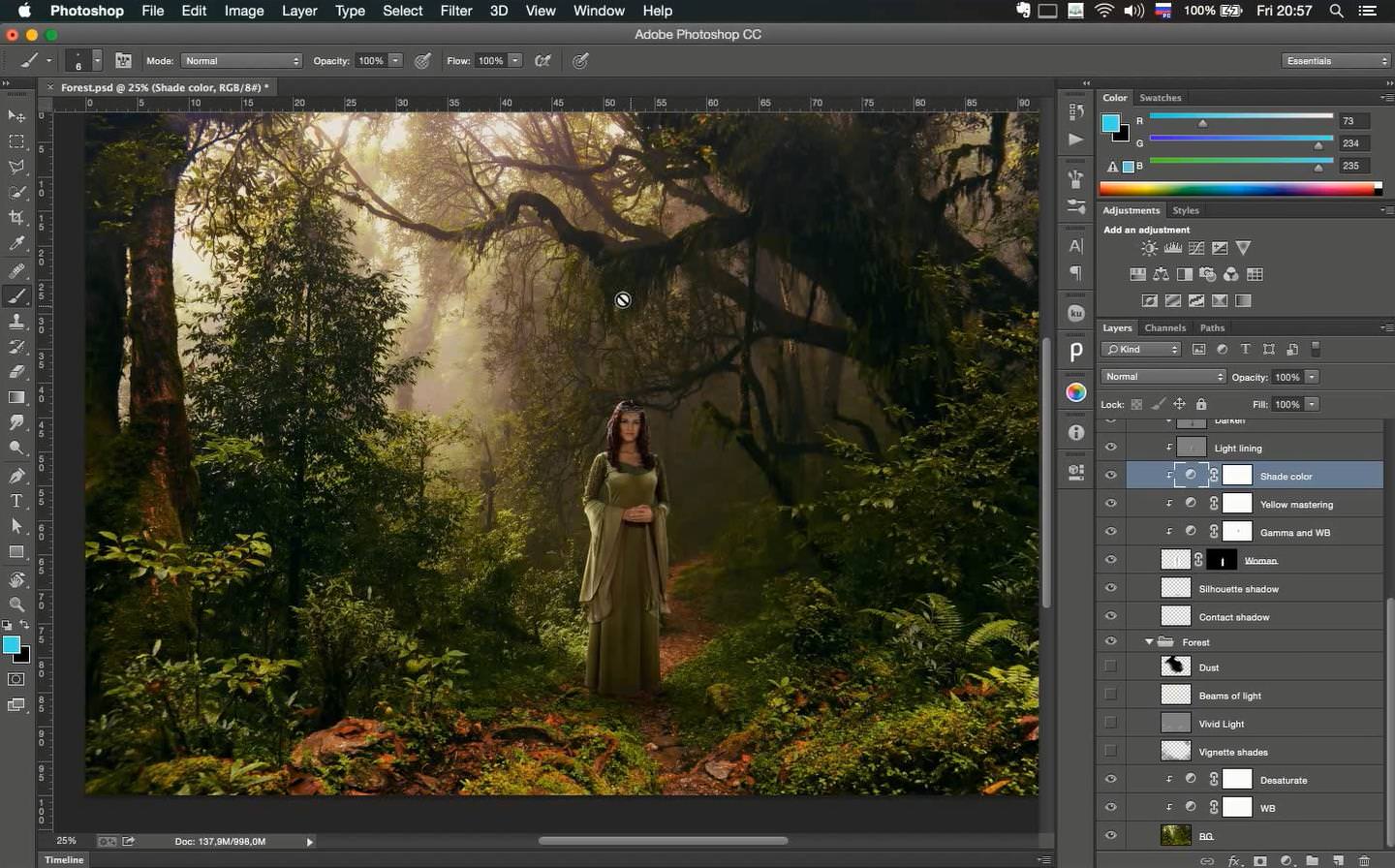Image resolution: width=1395 pixels, height=868 pixels.
Task: Open the layer Fill arrow
Action: click(x=1312, y=405)
